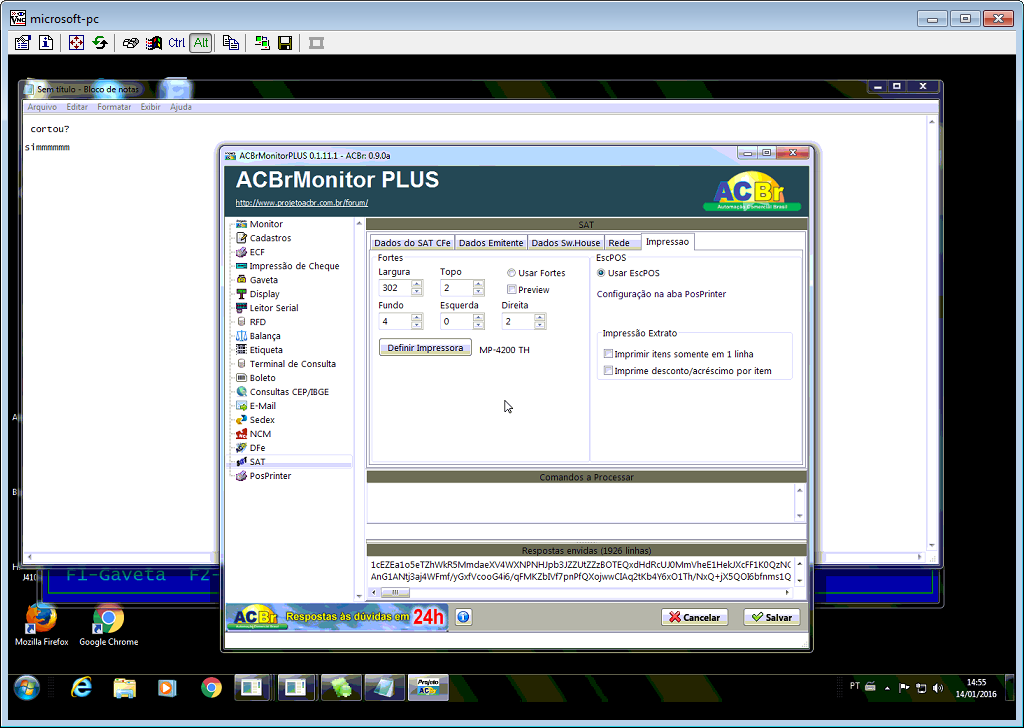Request screen refresh in VNC toolbar
1024x728 pixels.
tap(100, 43)
